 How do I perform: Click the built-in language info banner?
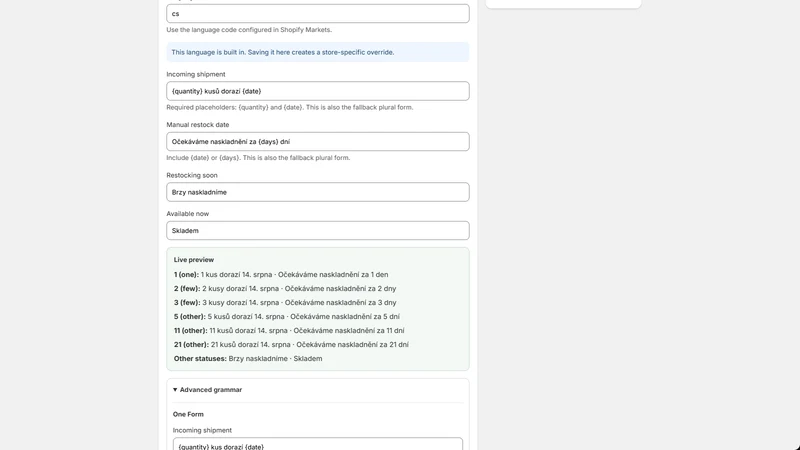[317, 52]
